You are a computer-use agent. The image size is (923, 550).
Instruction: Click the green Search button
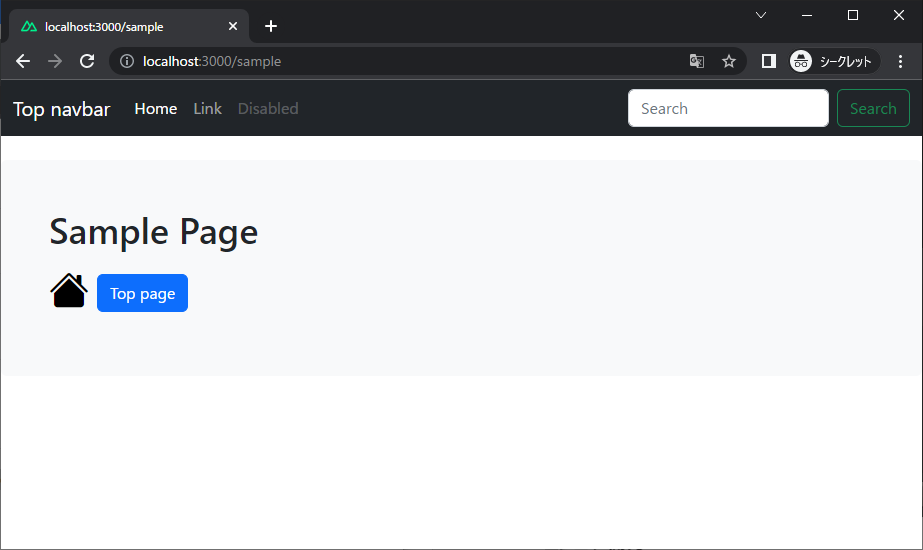(x=873, y=108)
